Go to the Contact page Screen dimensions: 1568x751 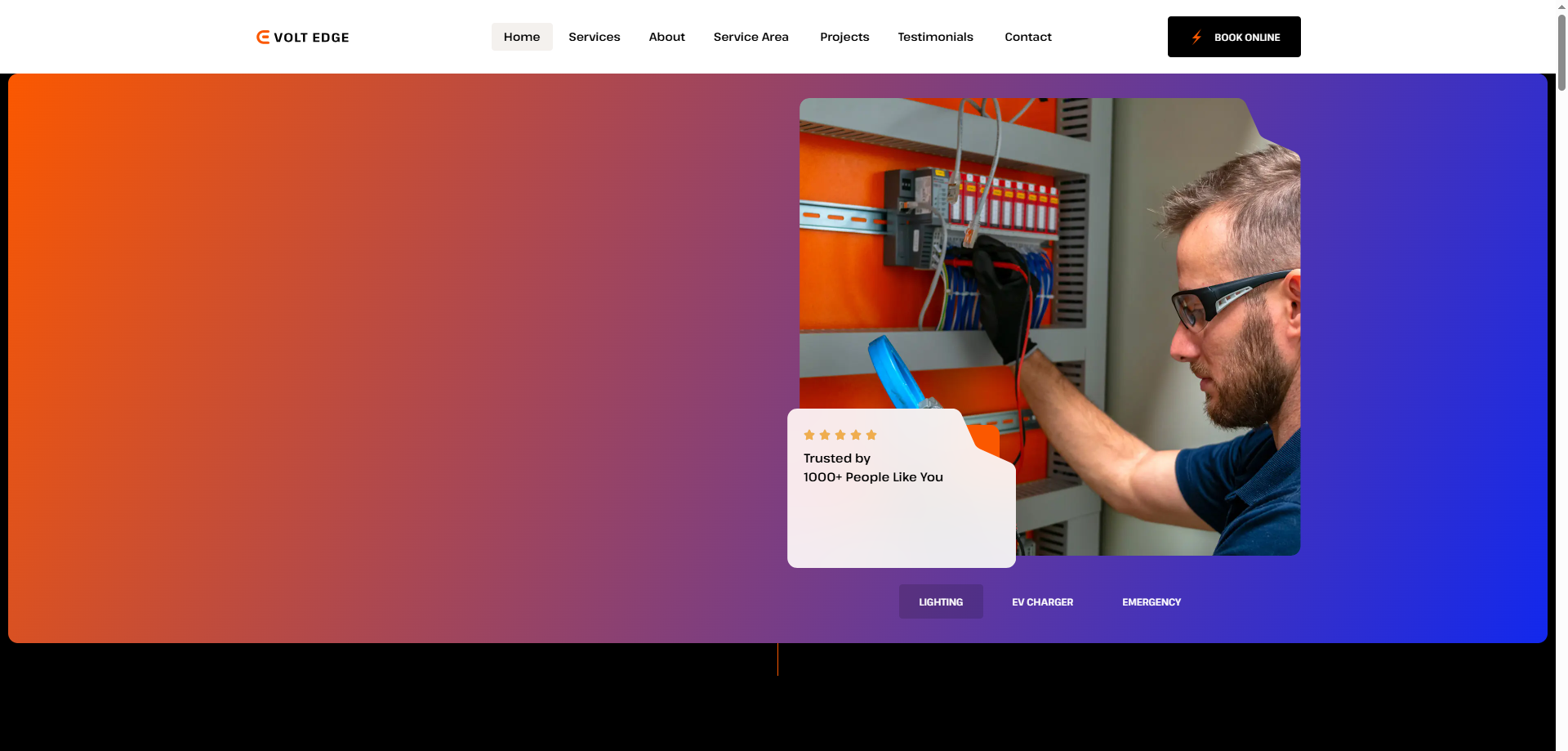1027,37
